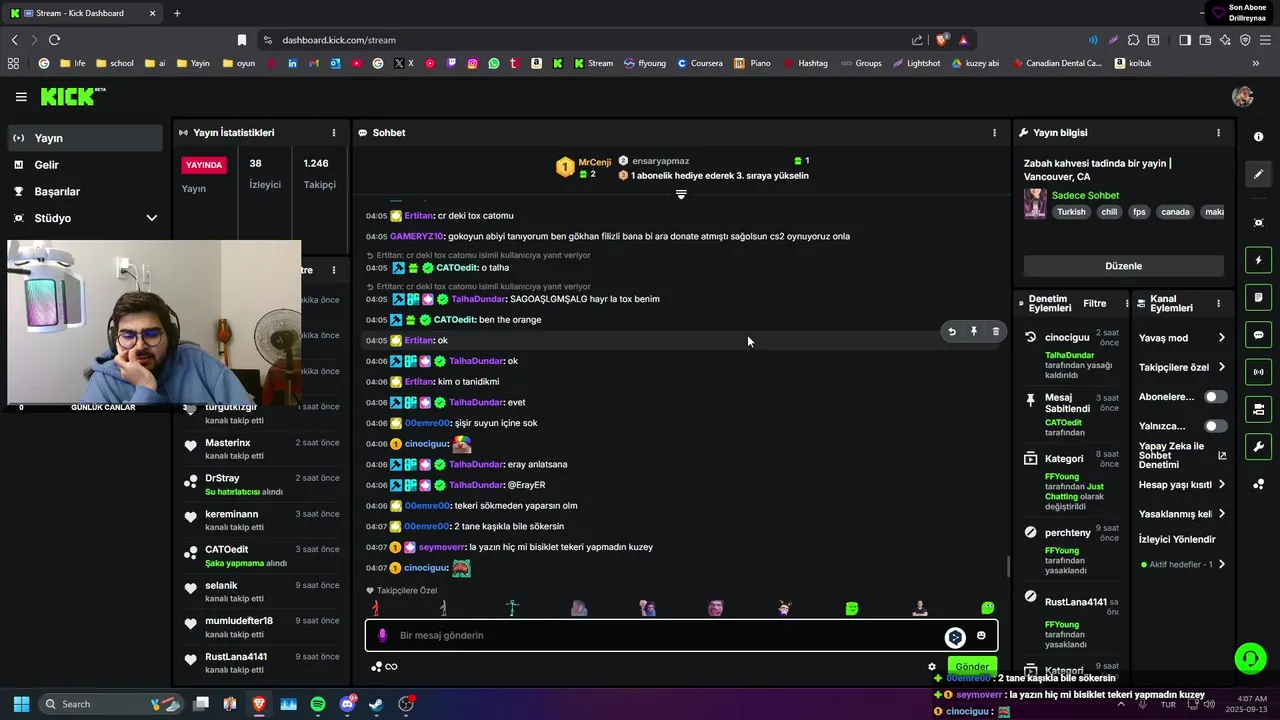Click the green square face emote
The width and height of the screenshot is (1280, 720).
[852, 608]
